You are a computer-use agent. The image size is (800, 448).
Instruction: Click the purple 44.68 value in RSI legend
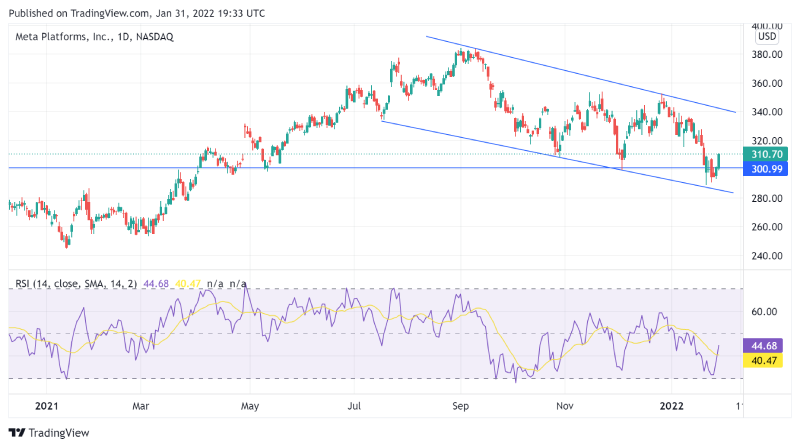point(156,283)
